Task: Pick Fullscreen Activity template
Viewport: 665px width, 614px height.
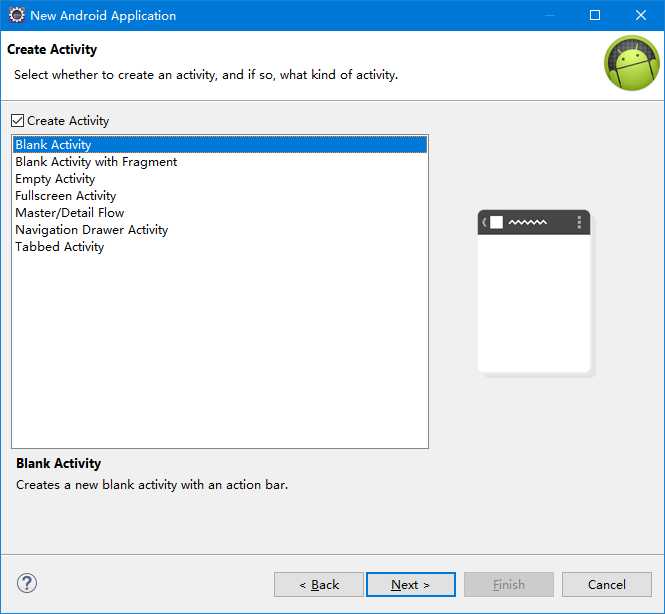Action: (x=220, y=195)
